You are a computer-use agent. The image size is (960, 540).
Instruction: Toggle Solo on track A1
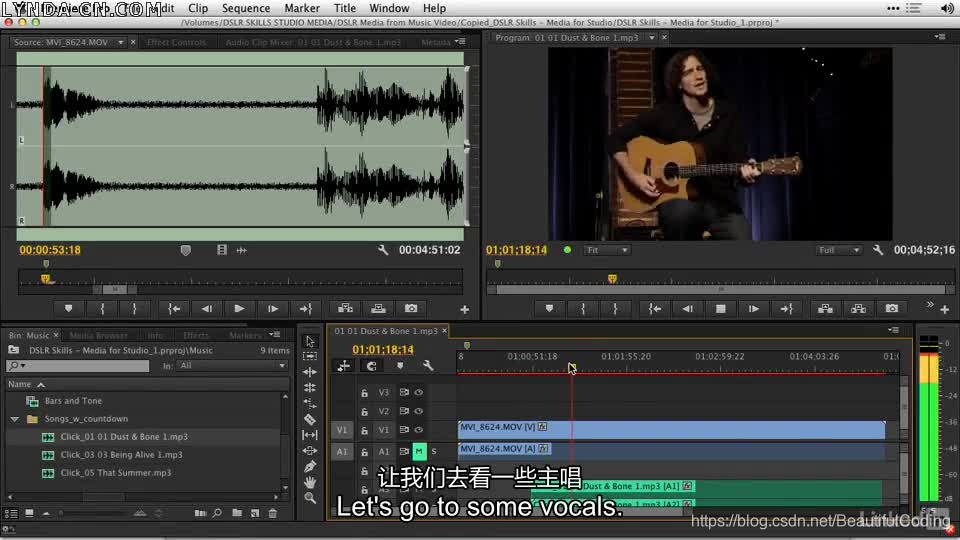coord(434,451)
